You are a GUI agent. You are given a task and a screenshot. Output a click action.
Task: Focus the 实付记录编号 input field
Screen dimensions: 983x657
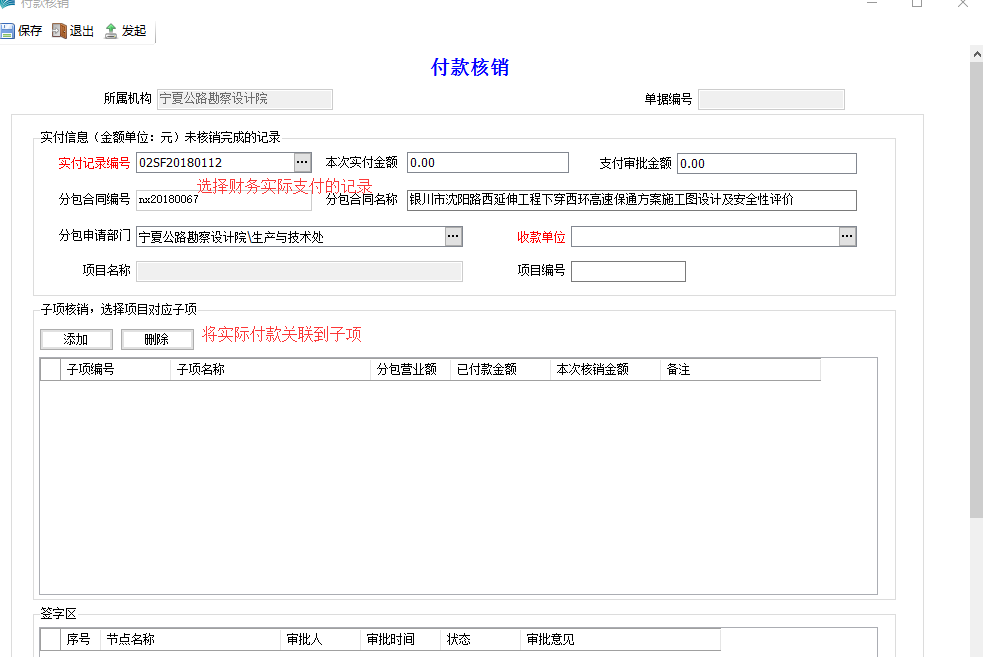(215, 162)
